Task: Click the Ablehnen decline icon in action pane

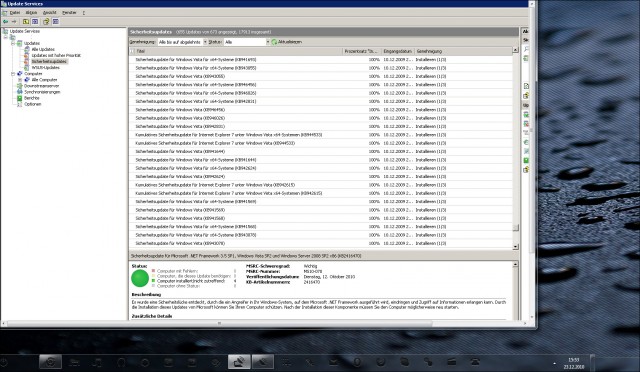Action: (x=526, y=123)
